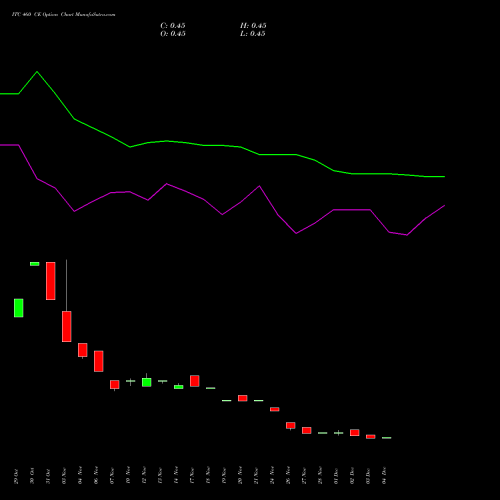The height and width of the screenshot is (500, 500).
Task: Click the 30 Oct date label
Action: [32, 476]
